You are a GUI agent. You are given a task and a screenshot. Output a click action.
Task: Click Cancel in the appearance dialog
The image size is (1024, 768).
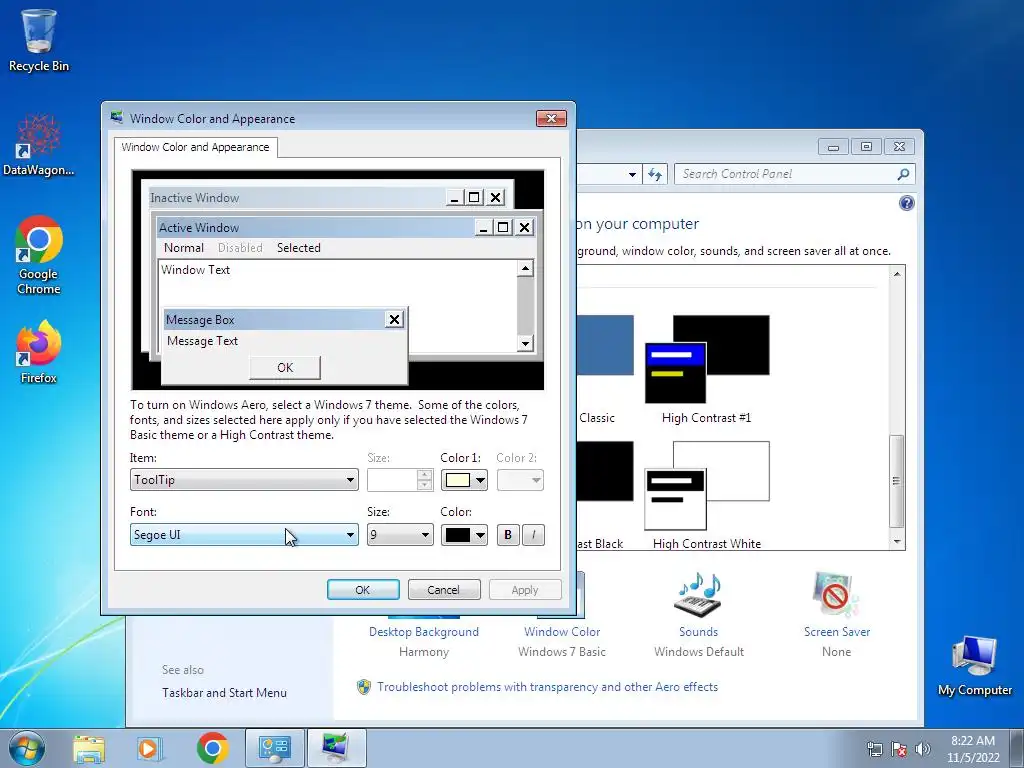(x=443, y=590)
